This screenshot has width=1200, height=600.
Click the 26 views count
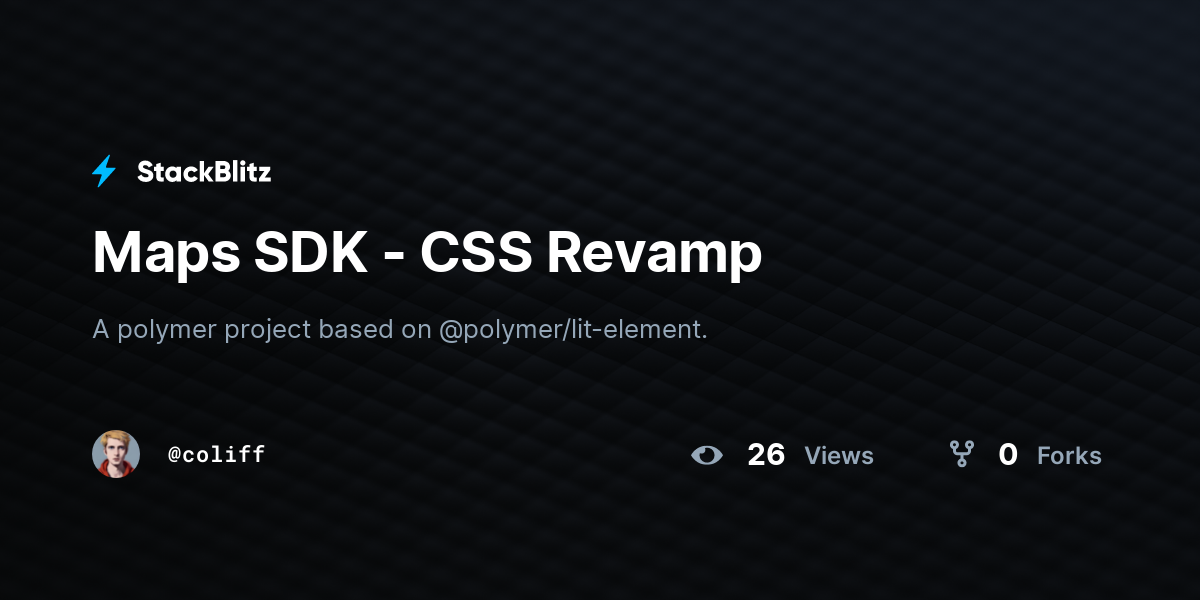tap(766, 455)
